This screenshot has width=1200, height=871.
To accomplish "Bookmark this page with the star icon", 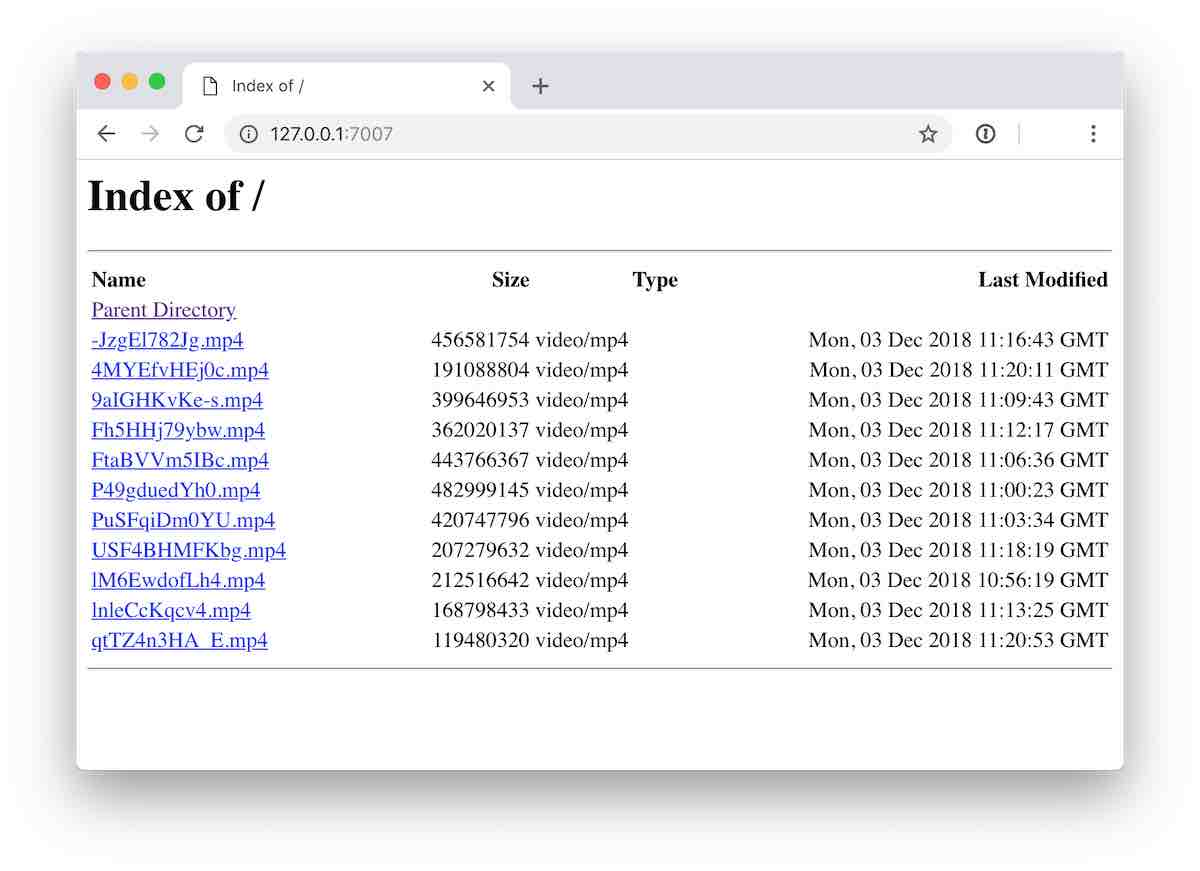I will coord(928,134).
